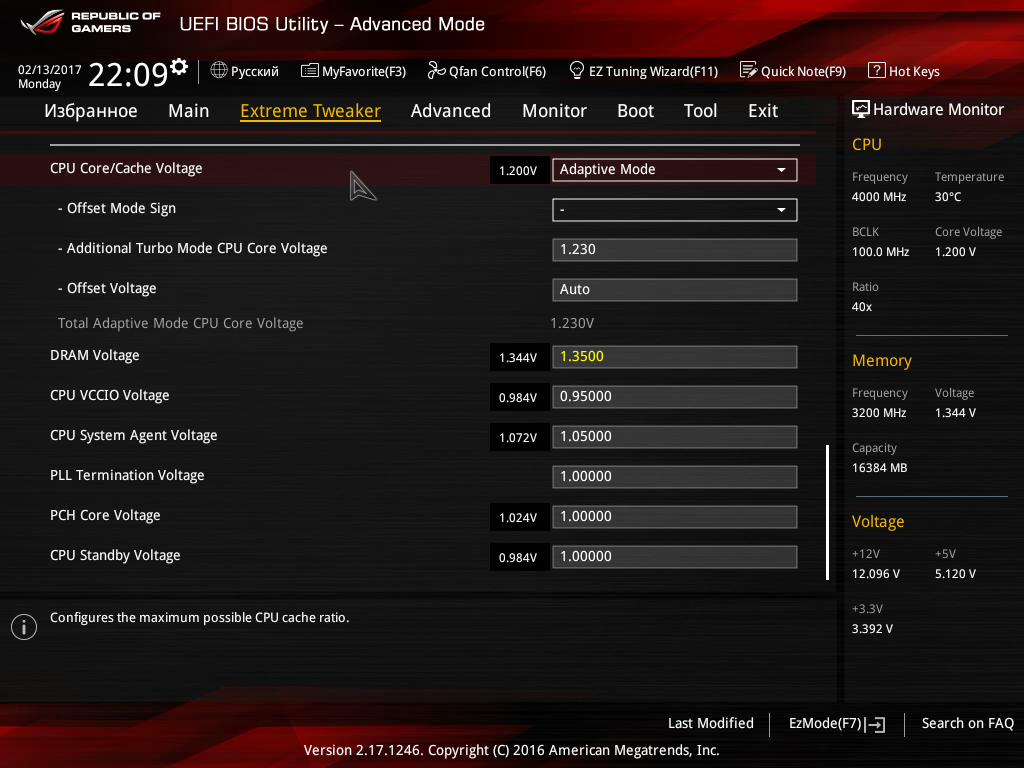Click the DRAM Voltage label

95,355
